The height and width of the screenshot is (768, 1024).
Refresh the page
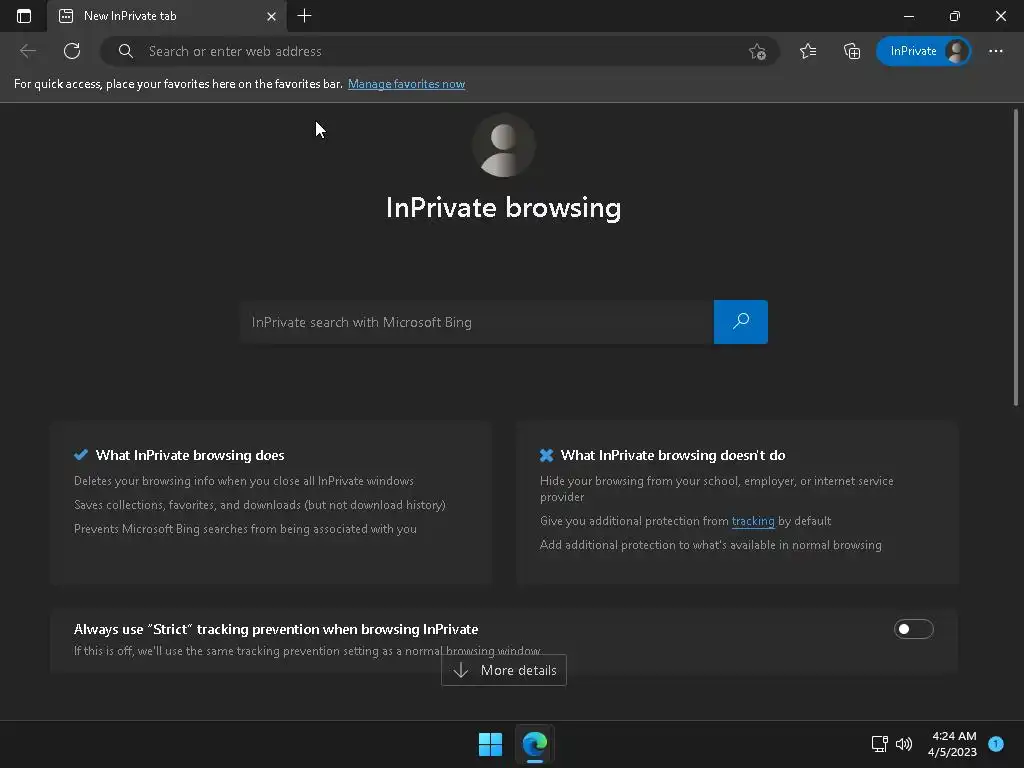coord(72,51)
